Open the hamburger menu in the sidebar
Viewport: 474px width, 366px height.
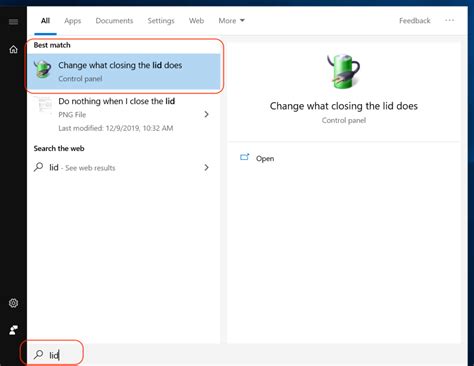tap(13, 22)
